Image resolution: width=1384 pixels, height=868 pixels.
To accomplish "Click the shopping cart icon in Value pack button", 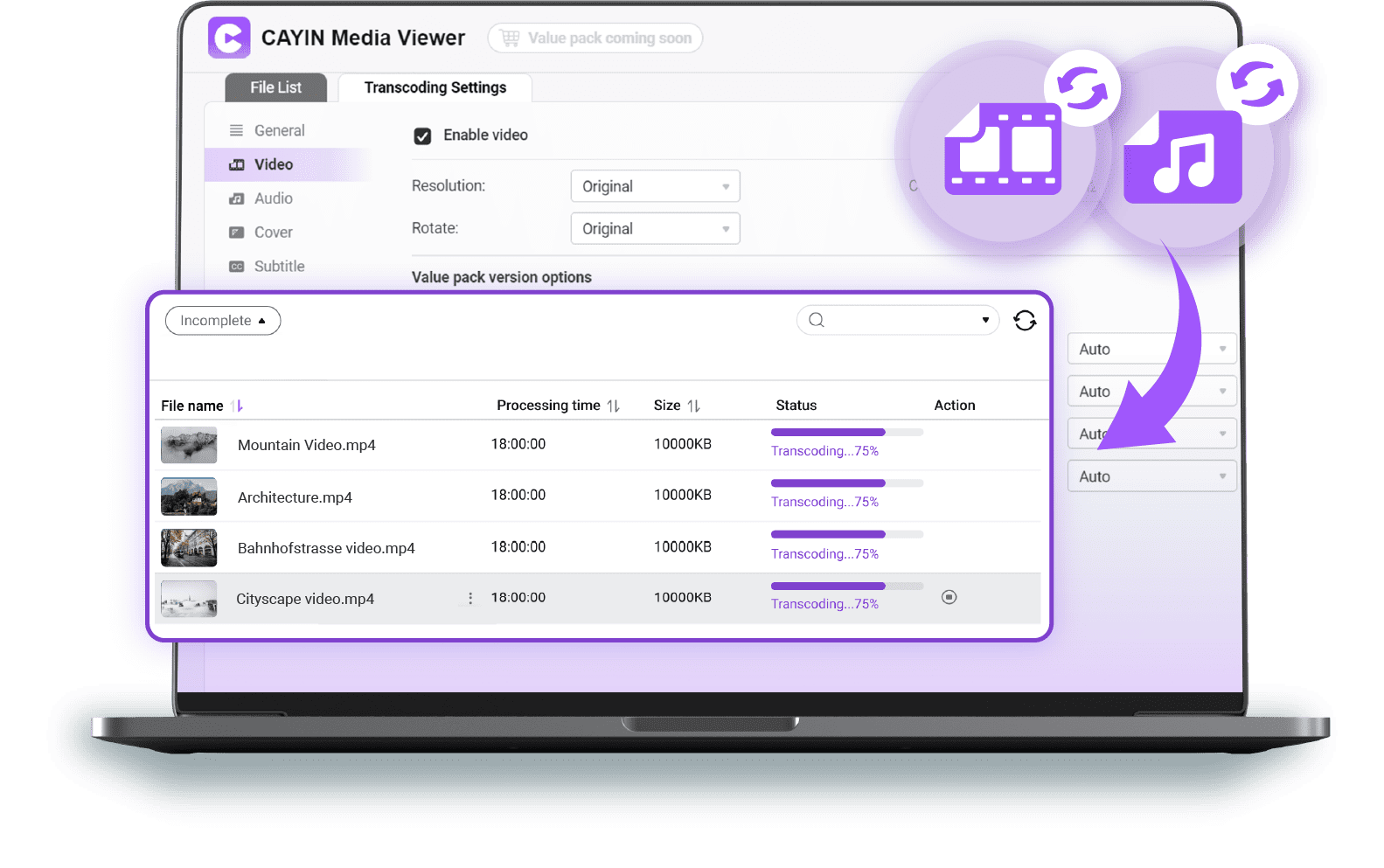I will [510, 38].
